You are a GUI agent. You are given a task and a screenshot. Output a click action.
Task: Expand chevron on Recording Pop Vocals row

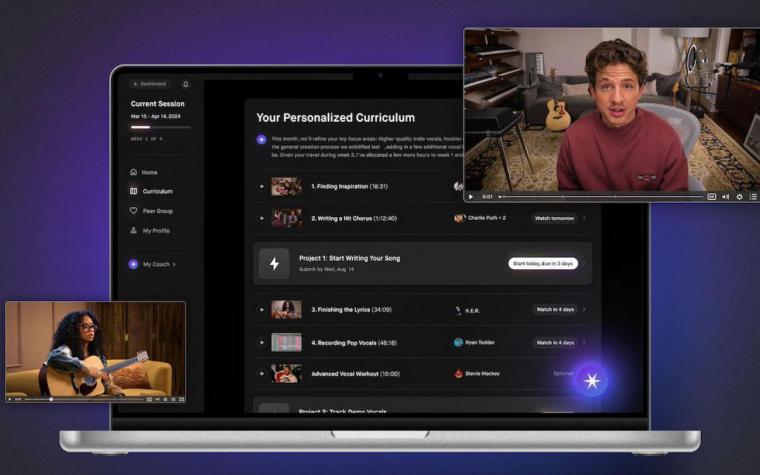[584, 342]
